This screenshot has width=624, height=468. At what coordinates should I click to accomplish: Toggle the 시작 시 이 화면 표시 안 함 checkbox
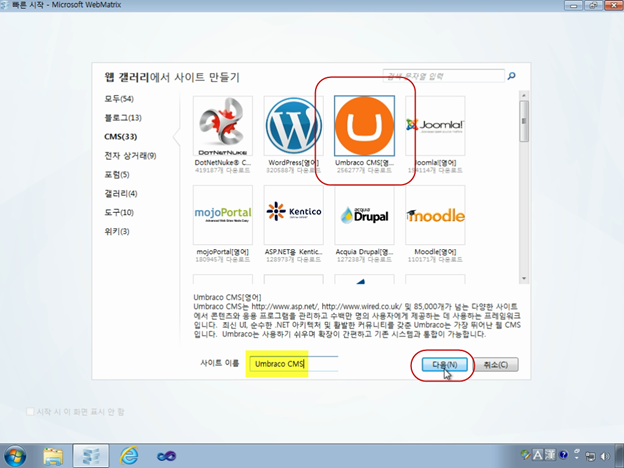(30, 411)
